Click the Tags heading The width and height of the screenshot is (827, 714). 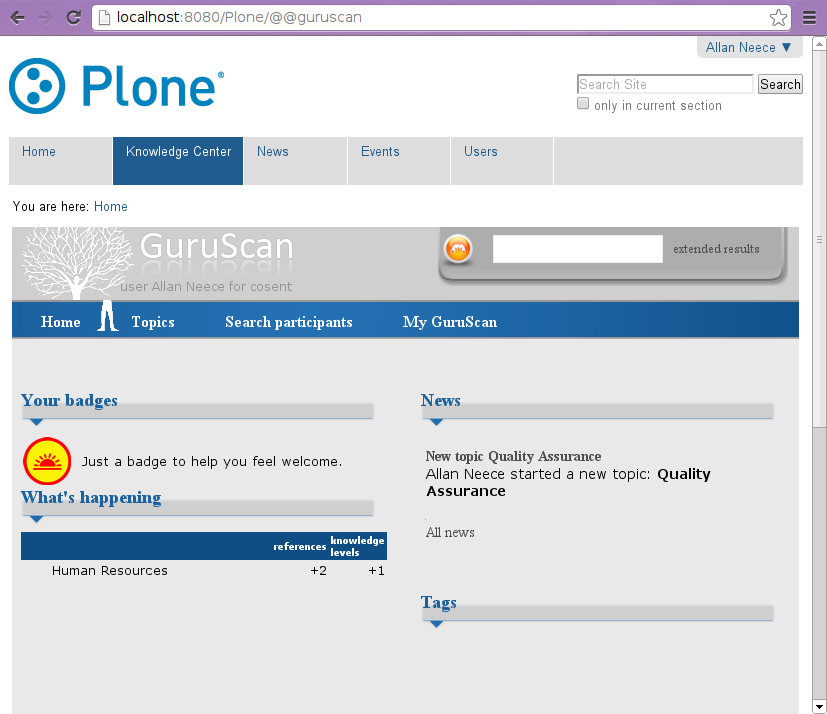[x=438, y=602]
